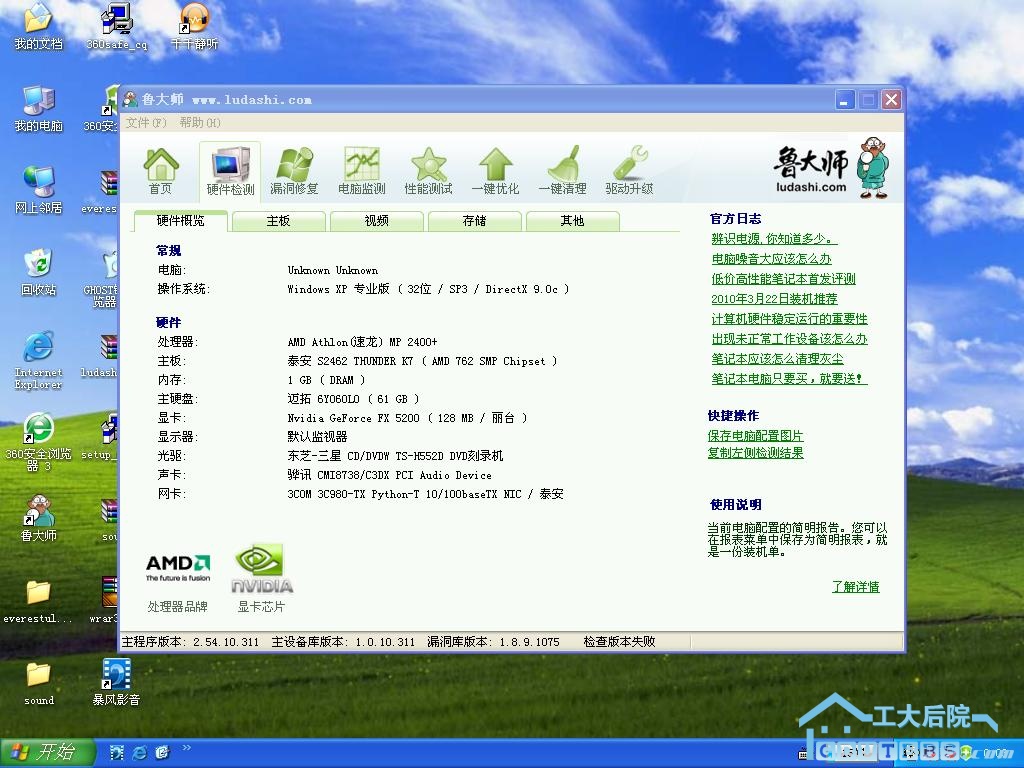Select the 其他 tab

[572, 221]
